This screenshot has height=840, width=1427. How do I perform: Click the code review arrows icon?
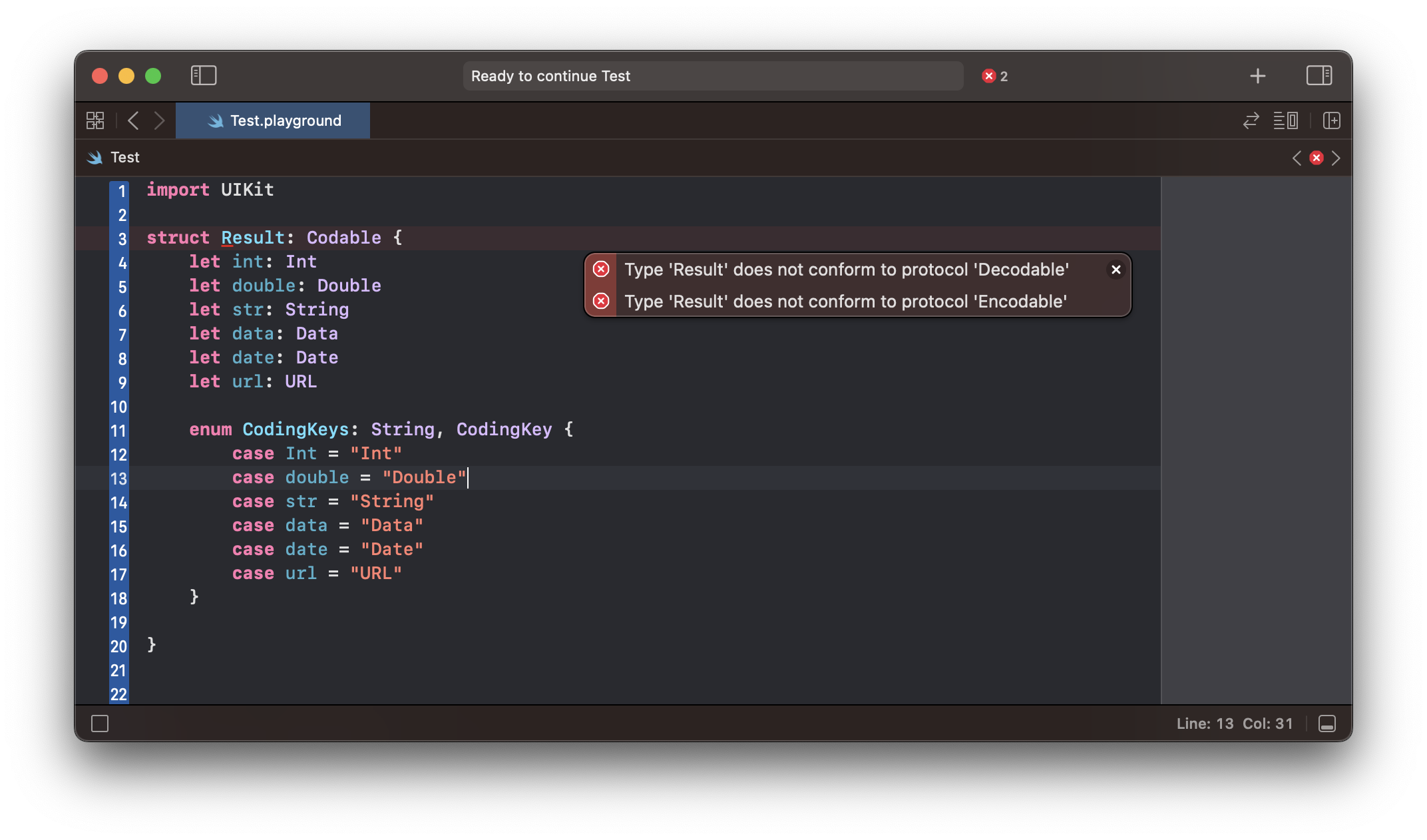coord(1251,120)
